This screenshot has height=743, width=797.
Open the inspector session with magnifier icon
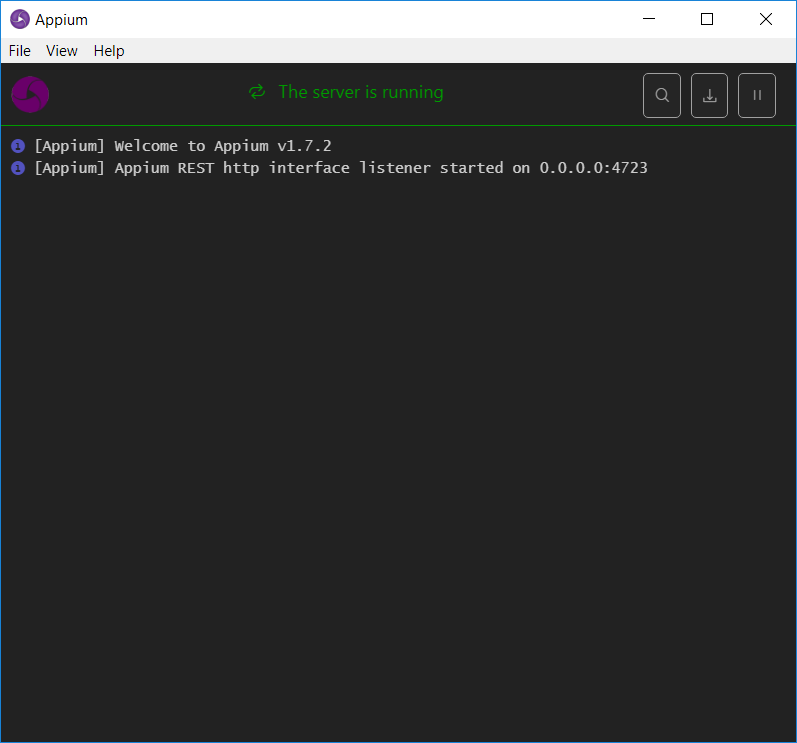point(662,96)
